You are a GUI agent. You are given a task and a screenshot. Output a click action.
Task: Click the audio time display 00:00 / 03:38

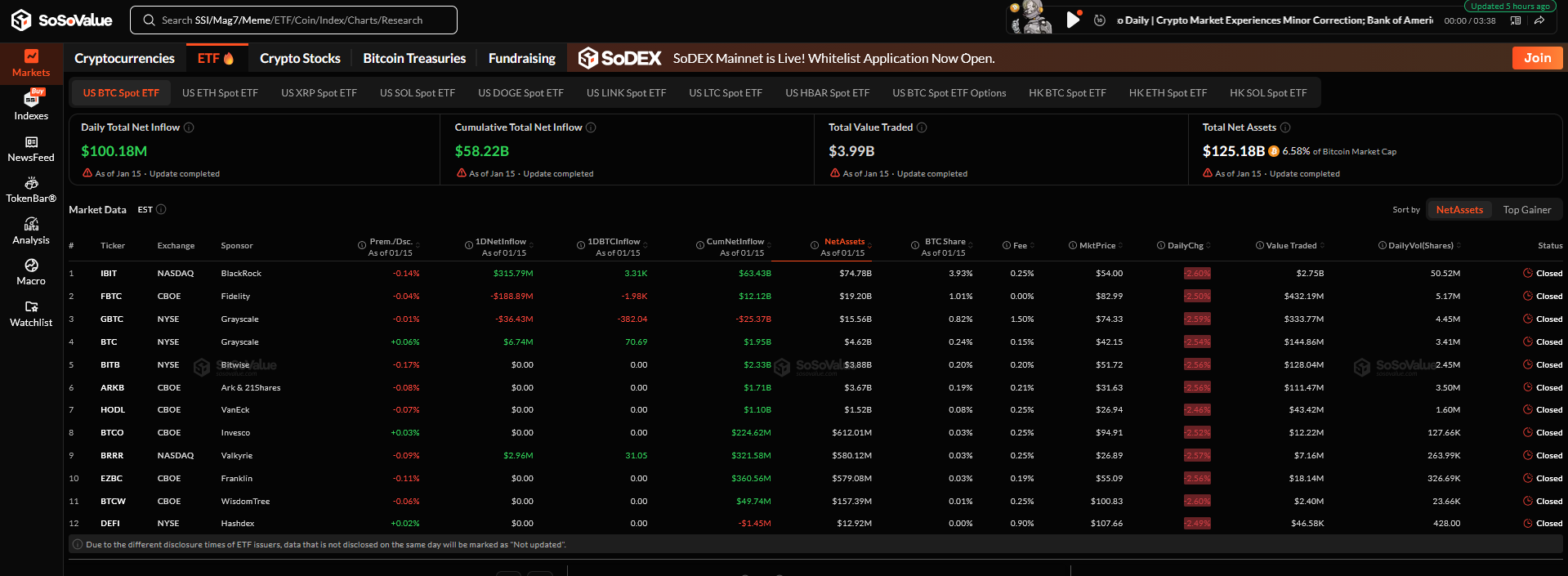[1469, 20]
